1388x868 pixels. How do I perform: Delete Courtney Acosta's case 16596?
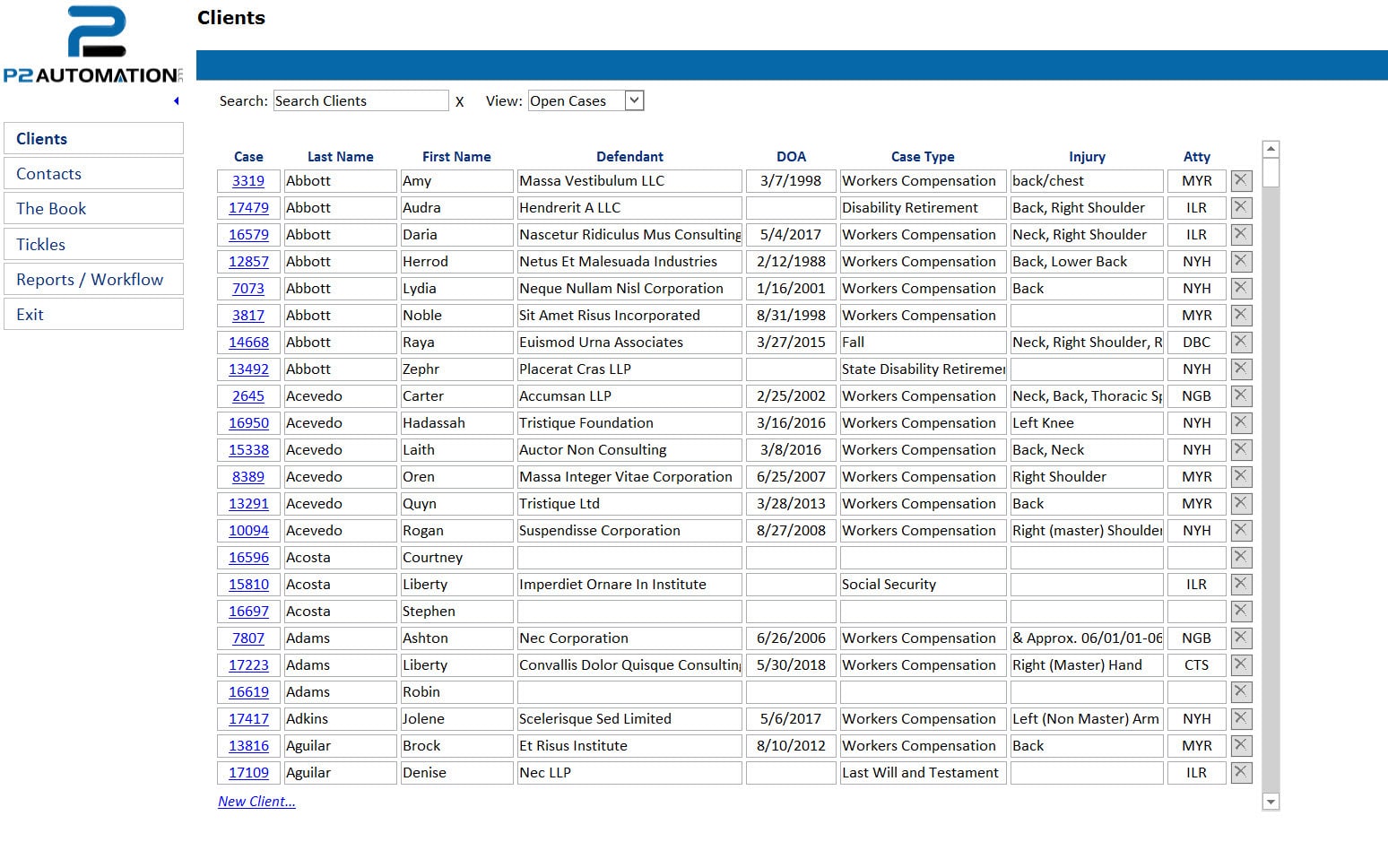point(1241,557)
